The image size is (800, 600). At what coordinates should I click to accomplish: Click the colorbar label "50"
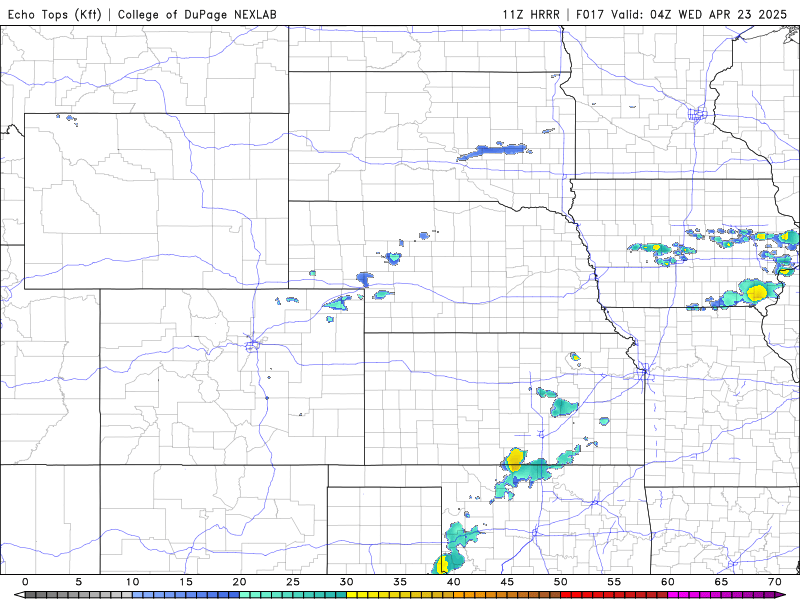pyautogui.click(x=561, y=582)
